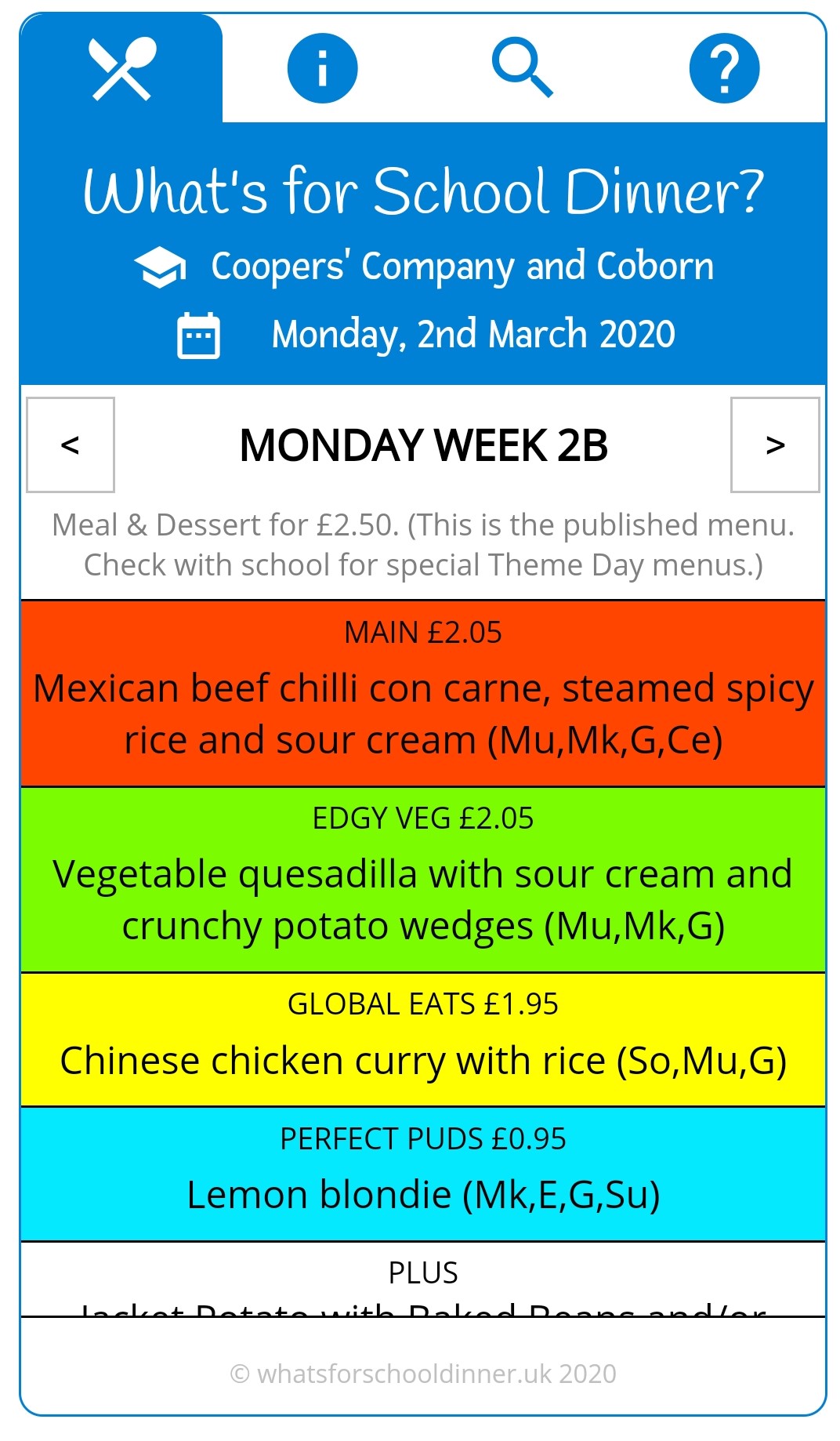Tap the Meal & Dessert for £2.50 note
Viewport: 840px width, 1441px height.
click(x=423, y=545)
